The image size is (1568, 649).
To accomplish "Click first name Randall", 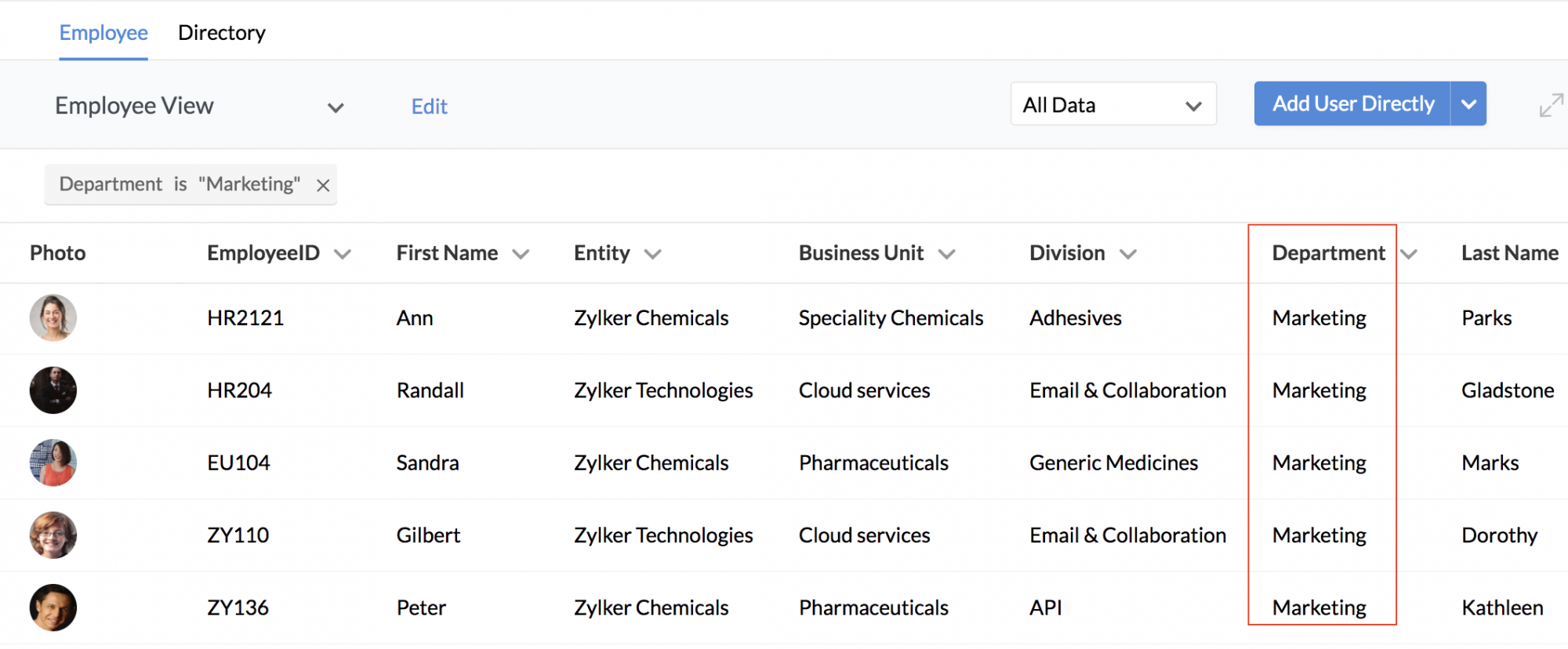I will click(430, 390).
